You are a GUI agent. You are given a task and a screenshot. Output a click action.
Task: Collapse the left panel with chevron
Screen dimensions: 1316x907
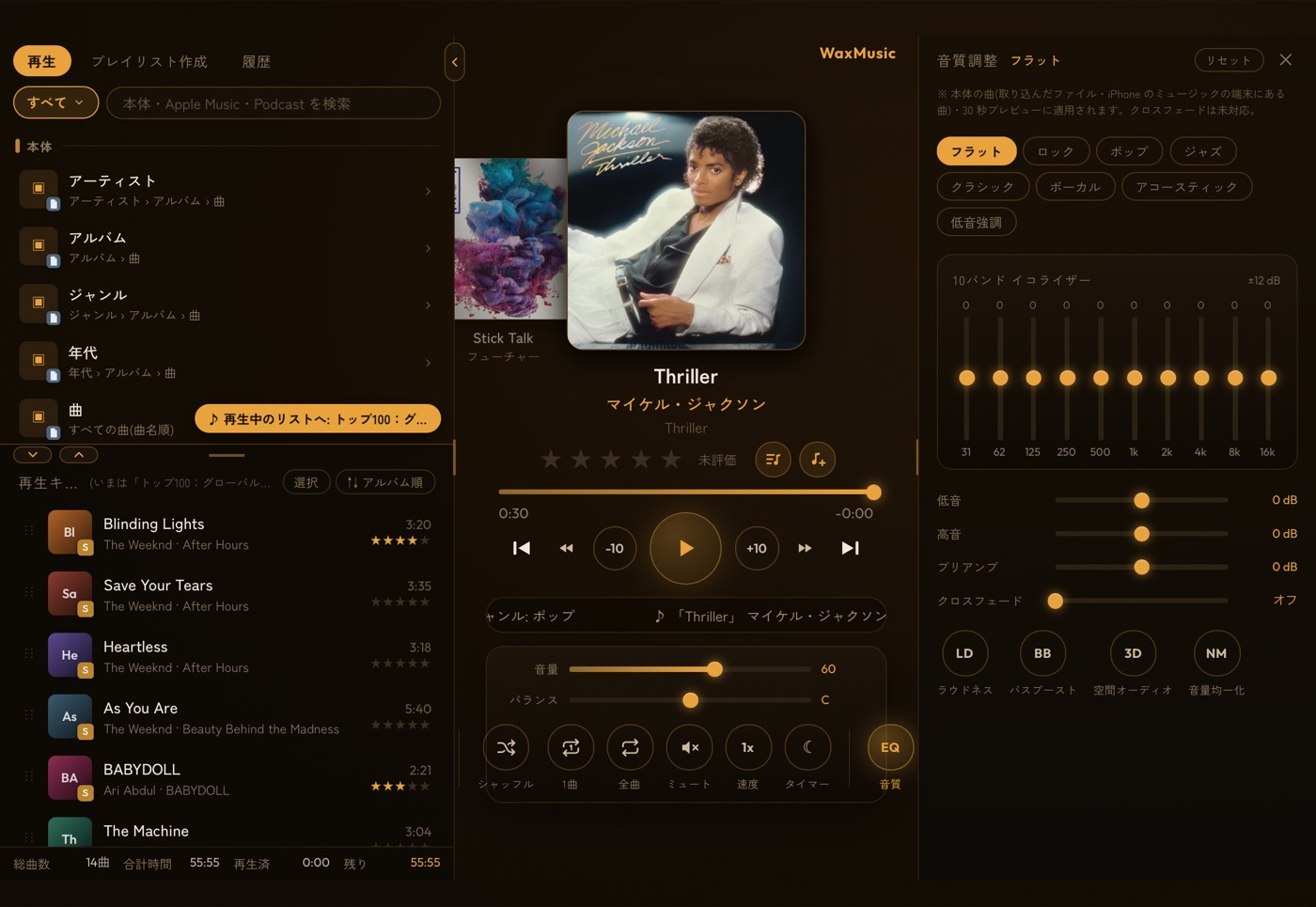click(x=455, y=62)
